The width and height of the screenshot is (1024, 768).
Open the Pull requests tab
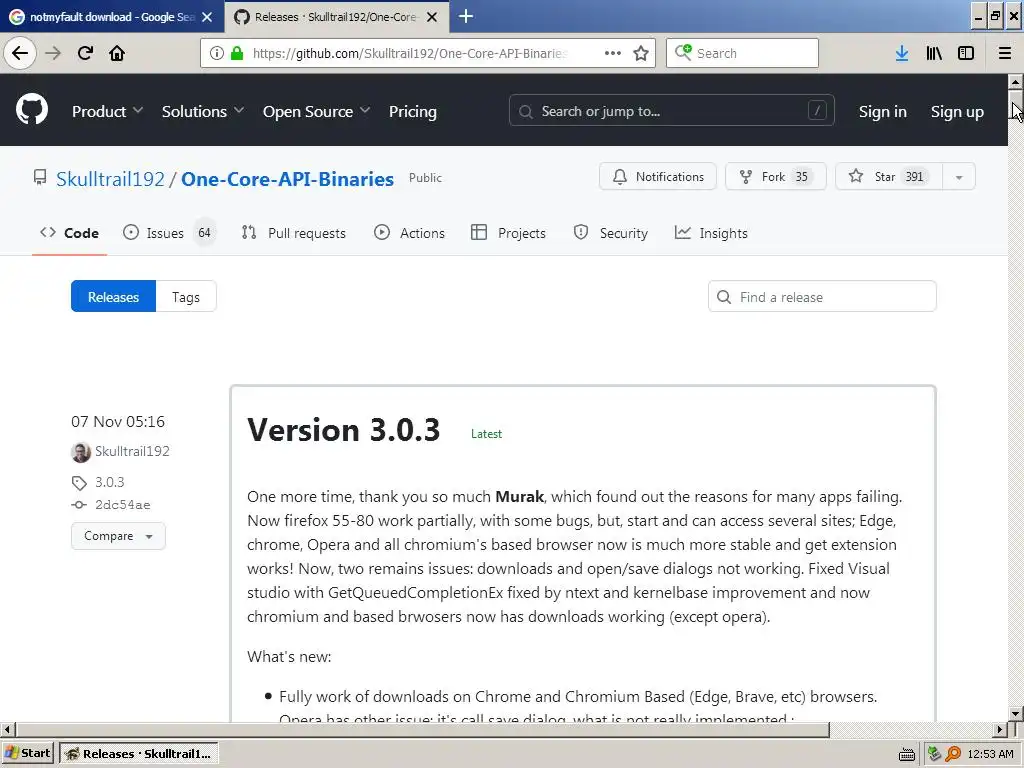coord(294,233)
